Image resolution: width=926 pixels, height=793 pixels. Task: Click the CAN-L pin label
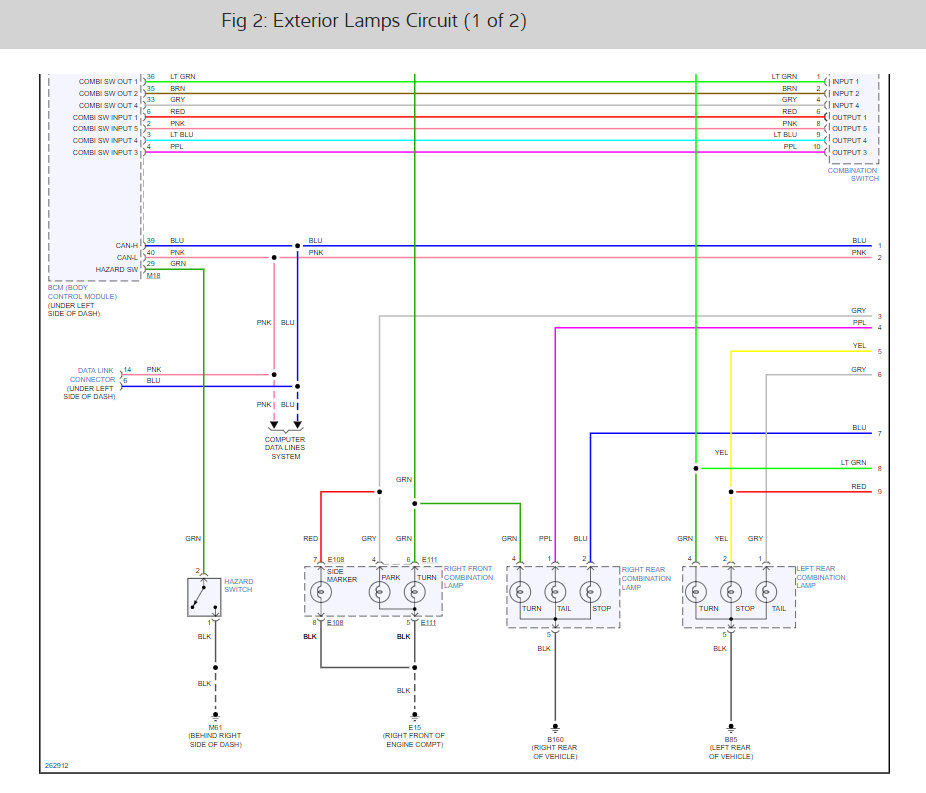(x=127, y=257)
